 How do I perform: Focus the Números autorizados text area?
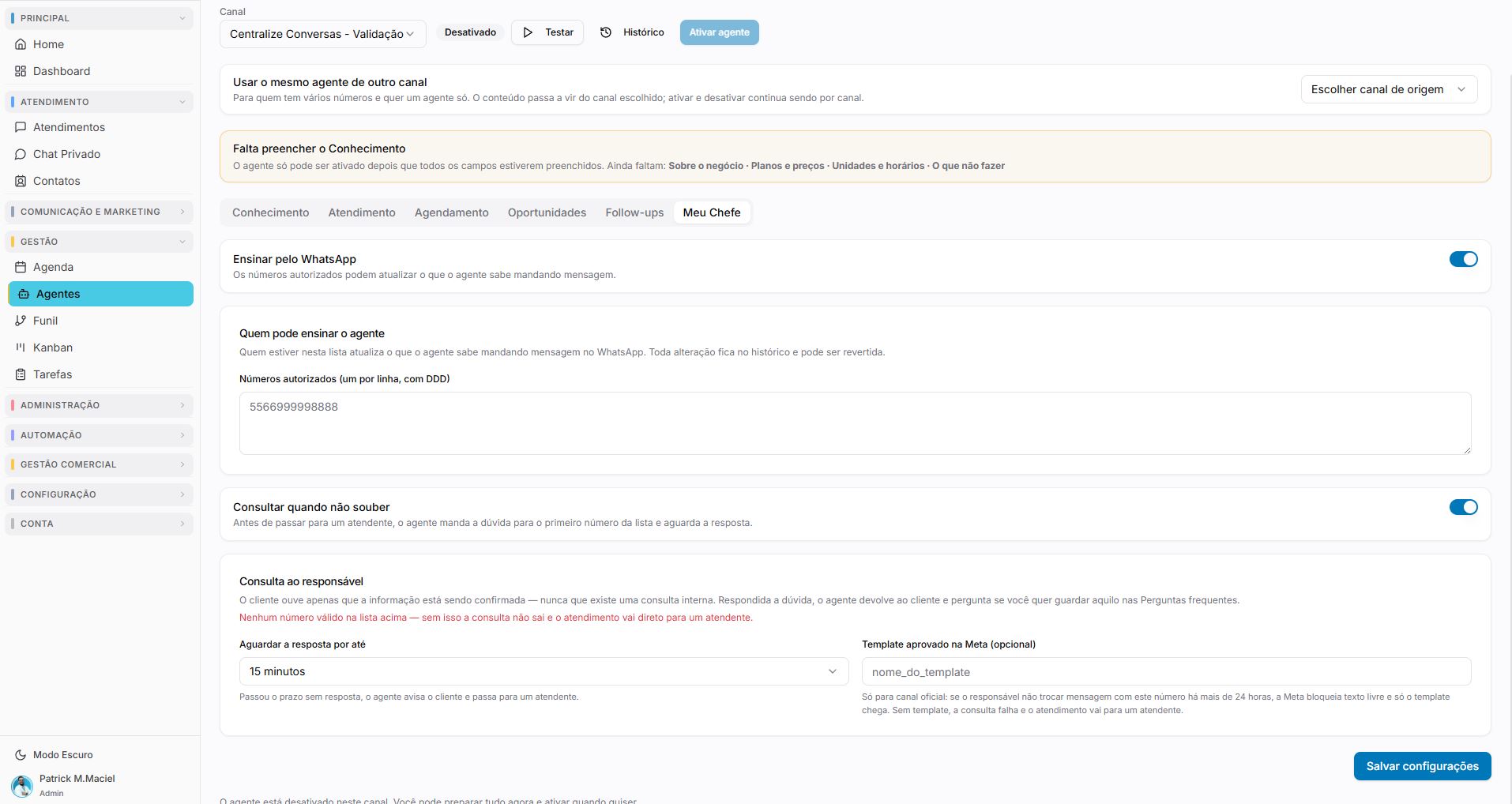[855, 423]
